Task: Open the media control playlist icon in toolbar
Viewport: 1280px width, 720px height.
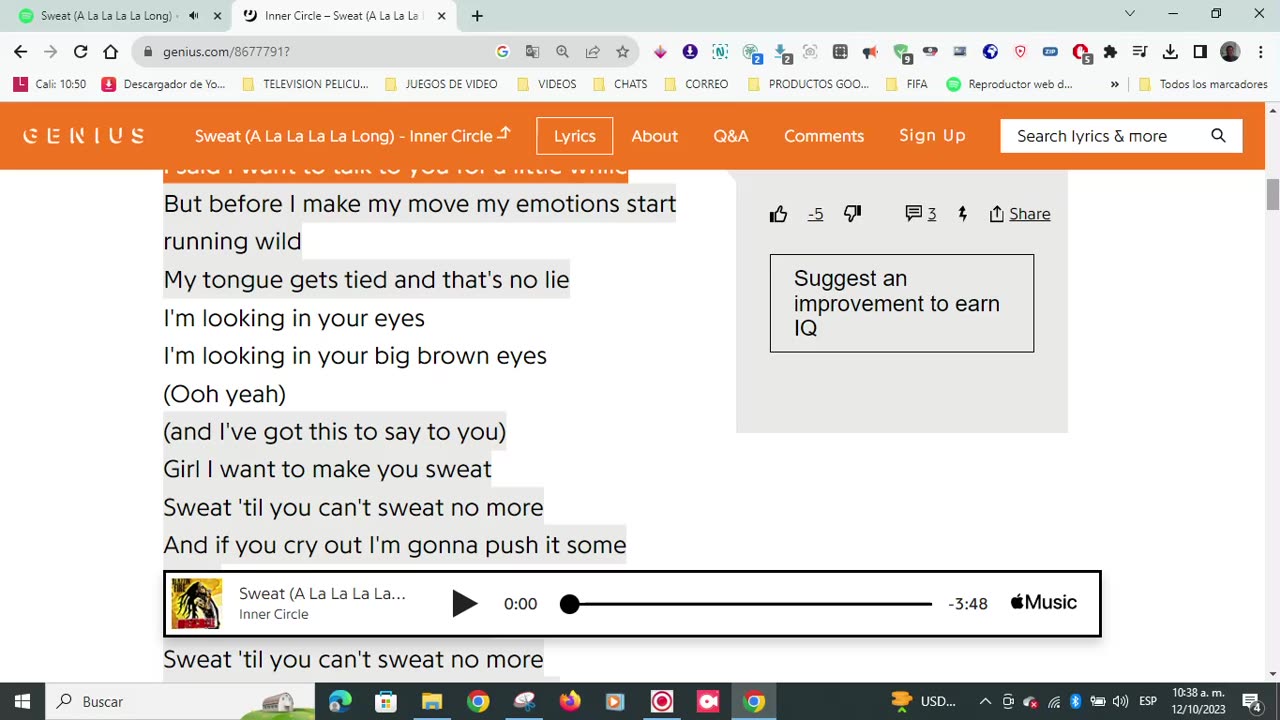Action: pos(1140,51)
